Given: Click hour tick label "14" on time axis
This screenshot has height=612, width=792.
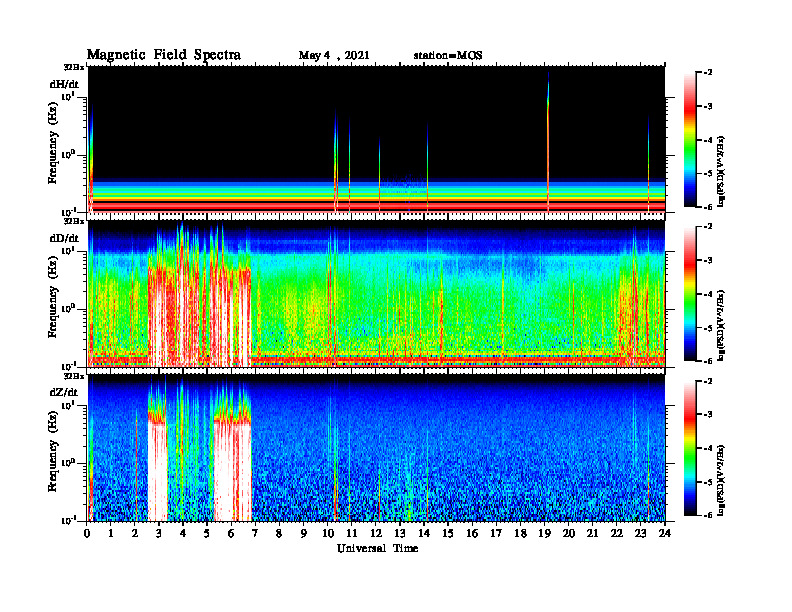Looking at the screenshot, I should coord(424,533).
